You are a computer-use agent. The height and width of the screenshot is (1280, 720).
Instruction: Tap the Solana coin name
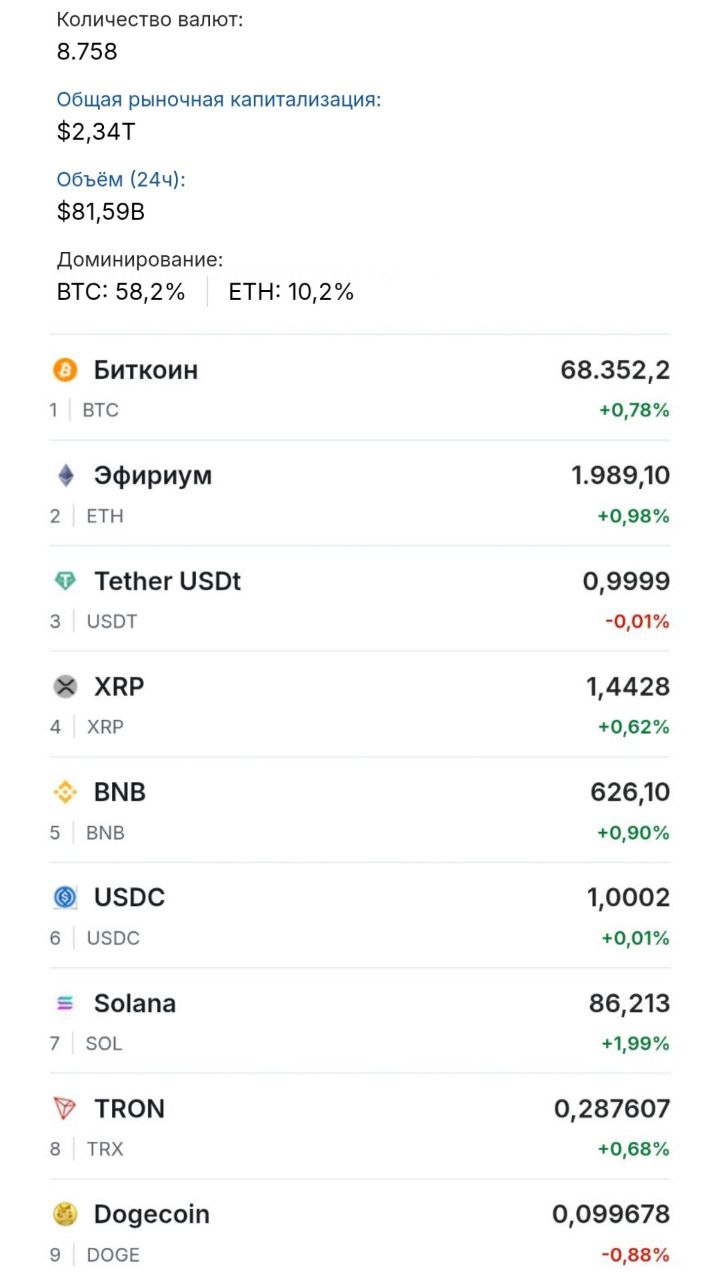tap(135, 1003)
